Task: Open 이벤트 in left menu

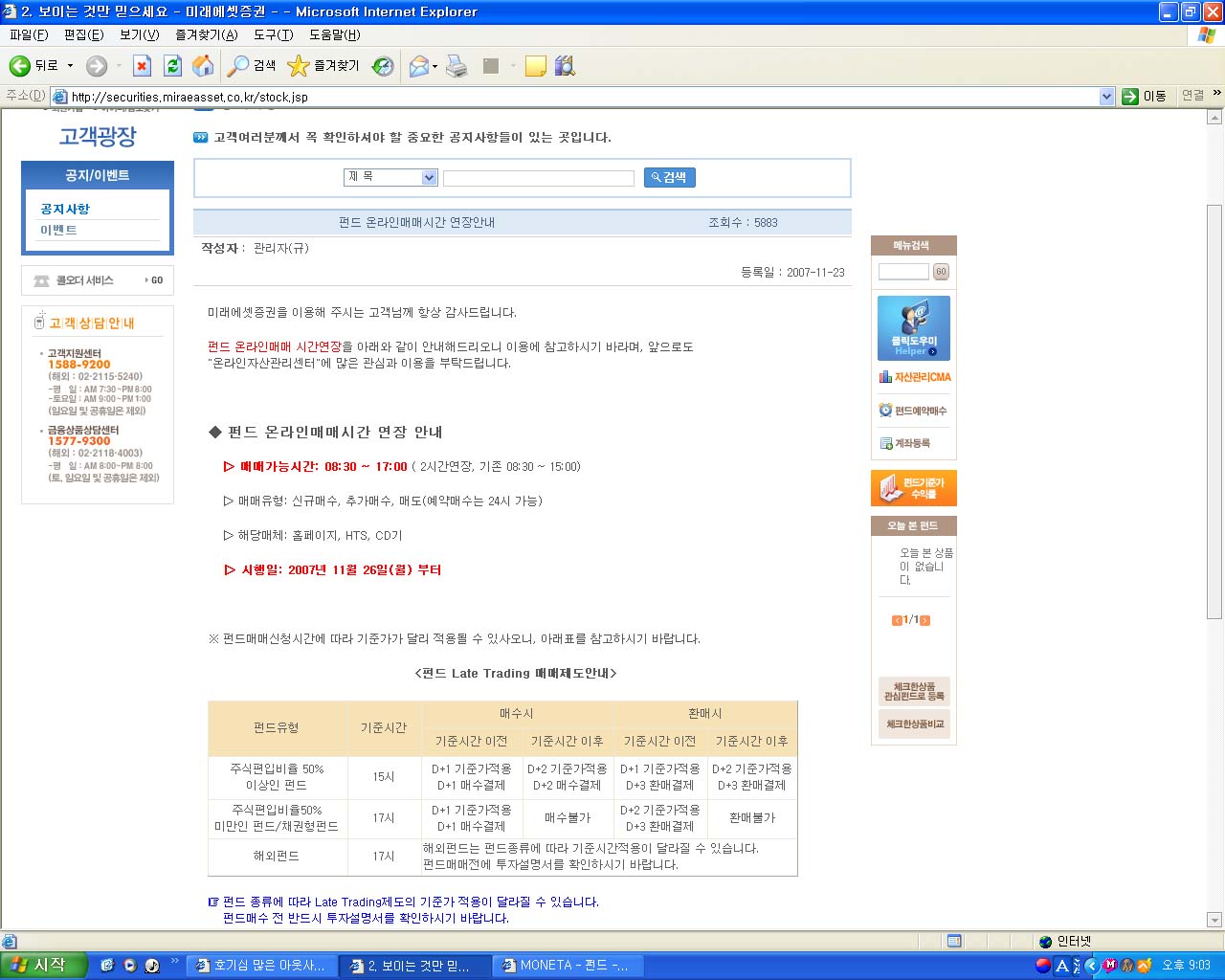Action: pyautogui.click(x=58, y=231)
